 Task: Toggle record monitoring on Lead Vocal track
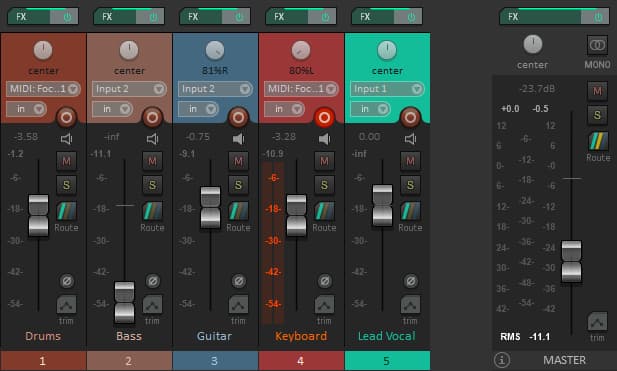click(x=410, y=139)
